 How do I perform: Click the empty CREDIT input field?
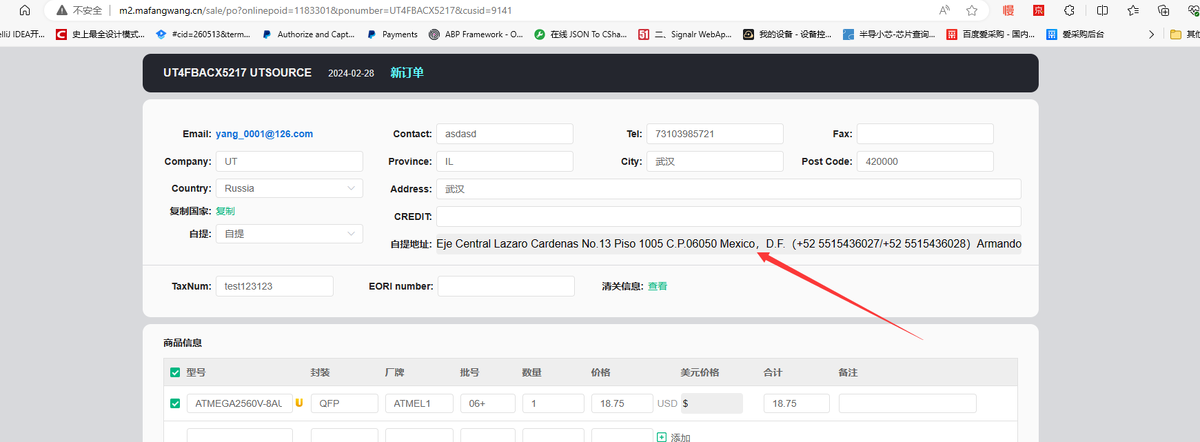point(728,216)
